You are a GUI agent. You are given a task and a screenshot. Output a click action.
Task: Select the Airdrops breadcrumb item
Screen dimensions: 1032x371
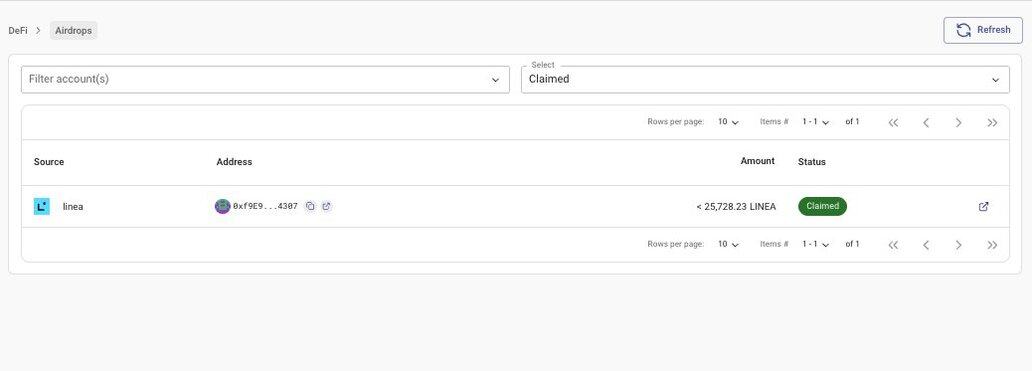pyautogui.click(x=74, y=30)
